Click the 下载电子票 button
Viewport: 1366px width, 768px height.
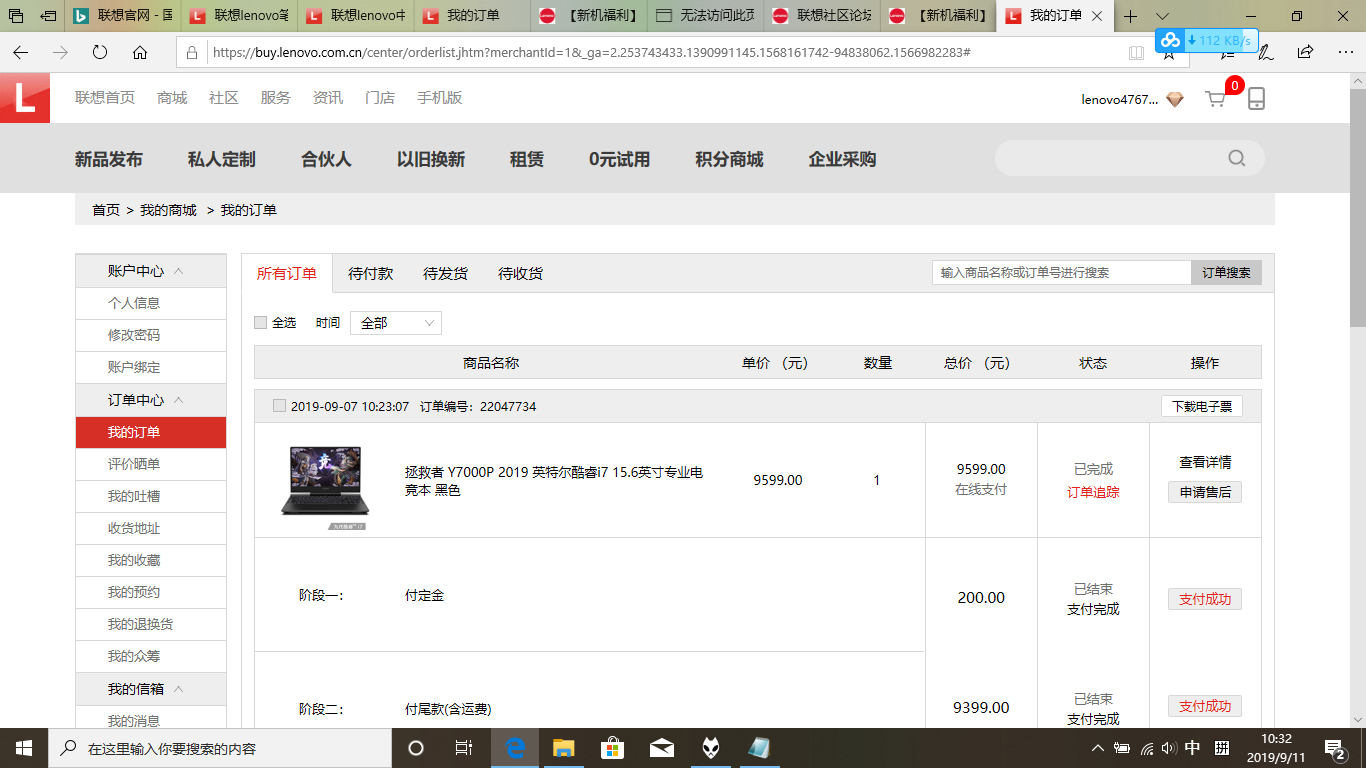[1202, 406]
